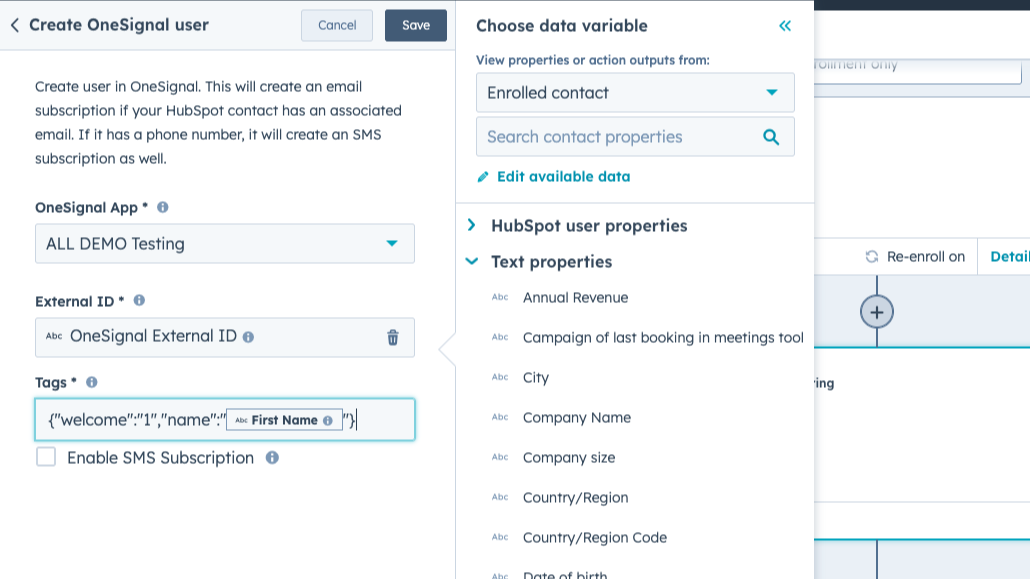Click the back arrow beside Create OneSignal user
Viewport: 1030px width, 579px height.
[x=15, y=25]
